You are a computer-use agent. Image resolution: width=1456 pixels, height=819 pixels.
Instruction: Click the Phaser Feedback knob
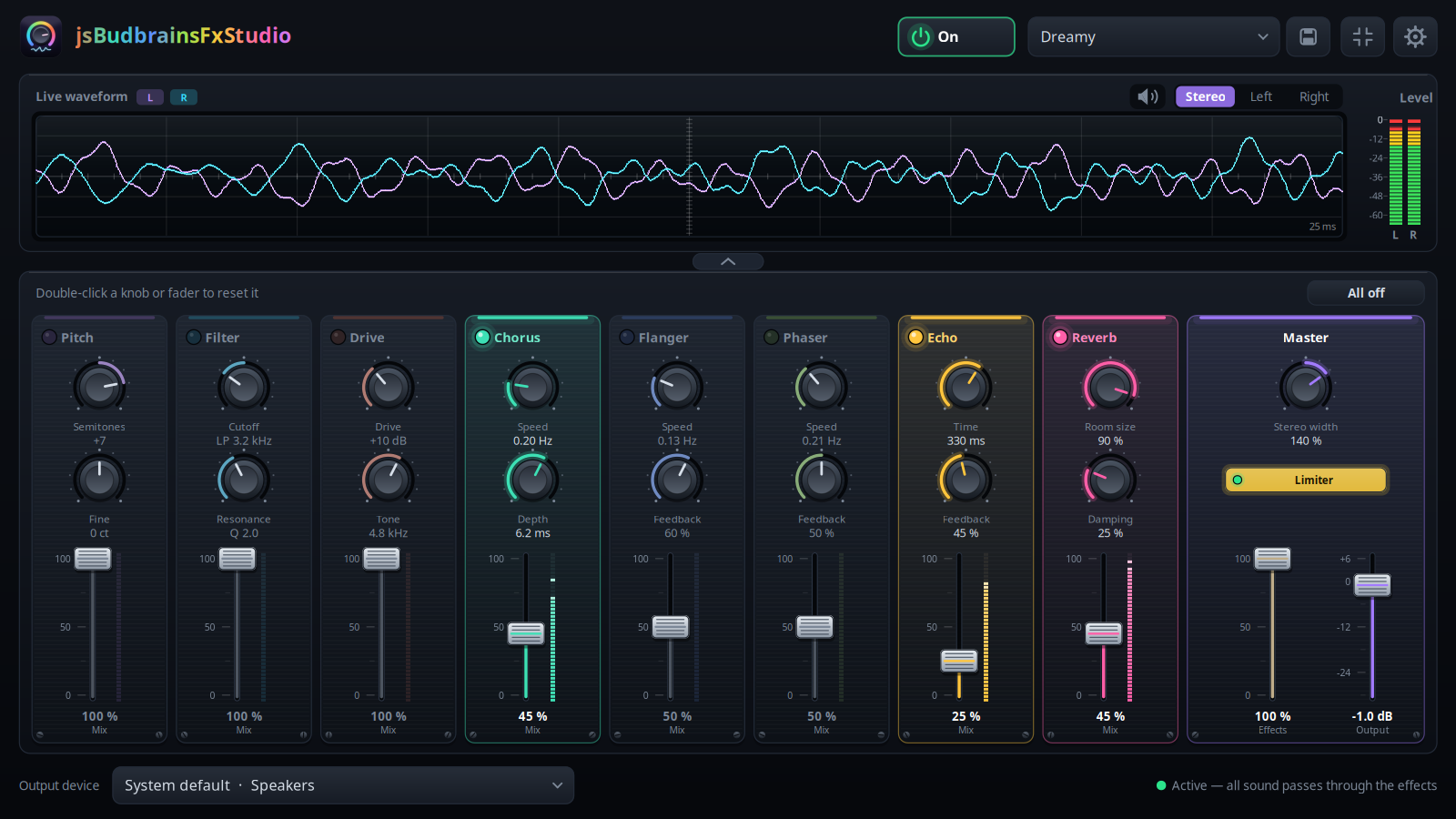point(822,479)
